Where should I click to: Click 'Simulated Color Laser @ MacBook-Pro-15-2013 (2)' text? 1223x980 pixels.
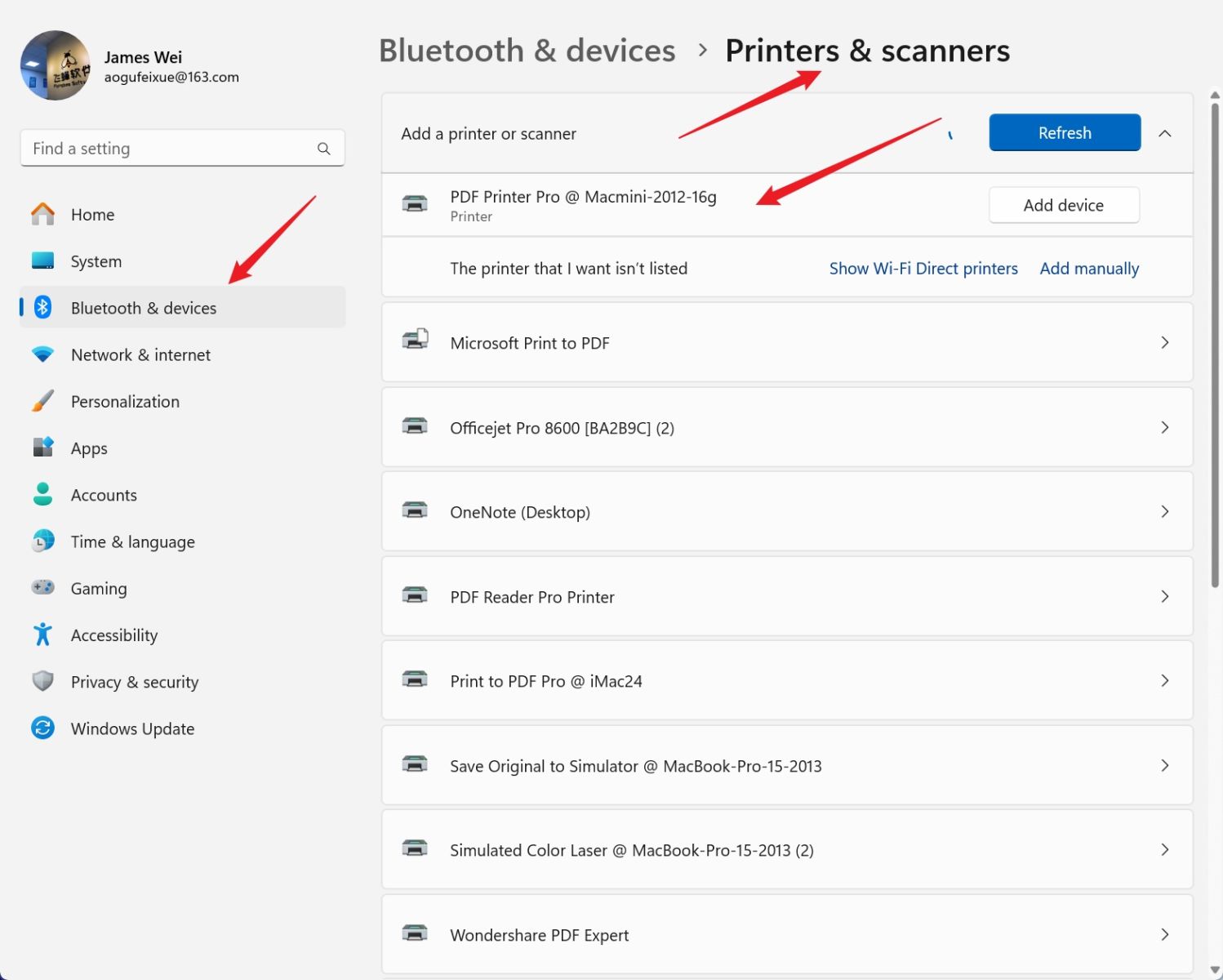[632, 850]
